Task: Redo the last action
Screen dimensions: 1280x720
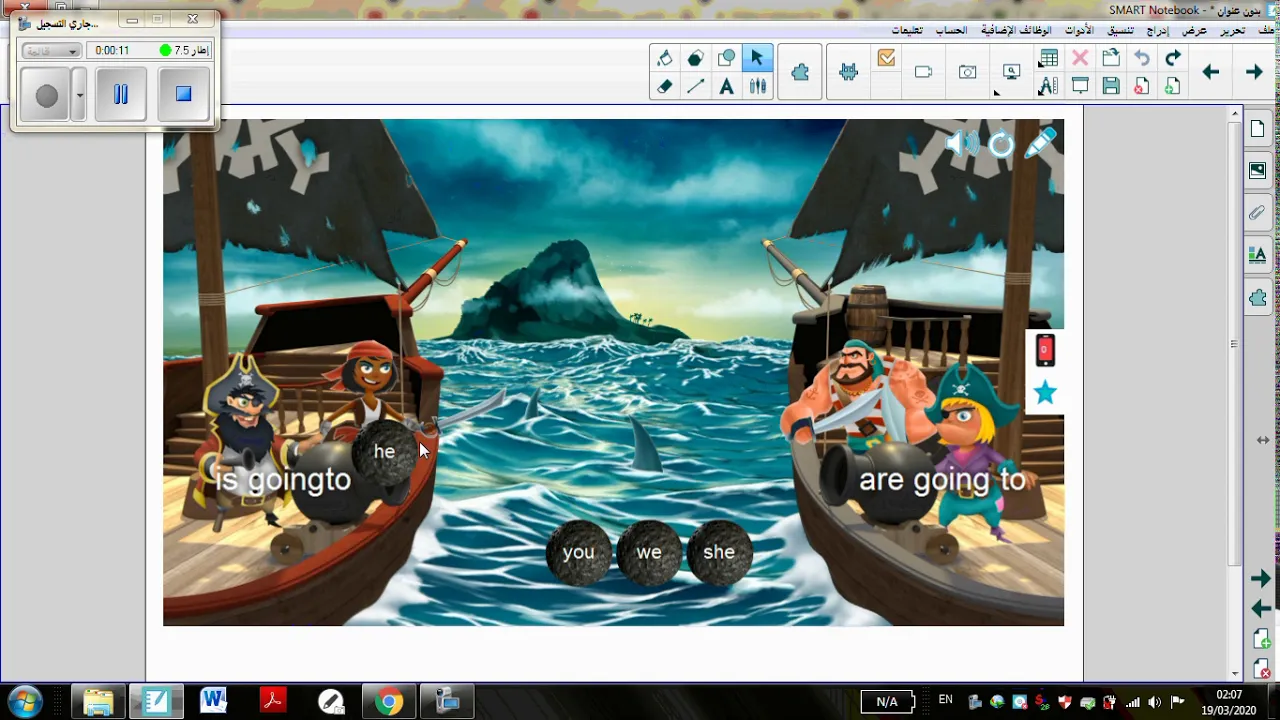Action: [1173, 58]
